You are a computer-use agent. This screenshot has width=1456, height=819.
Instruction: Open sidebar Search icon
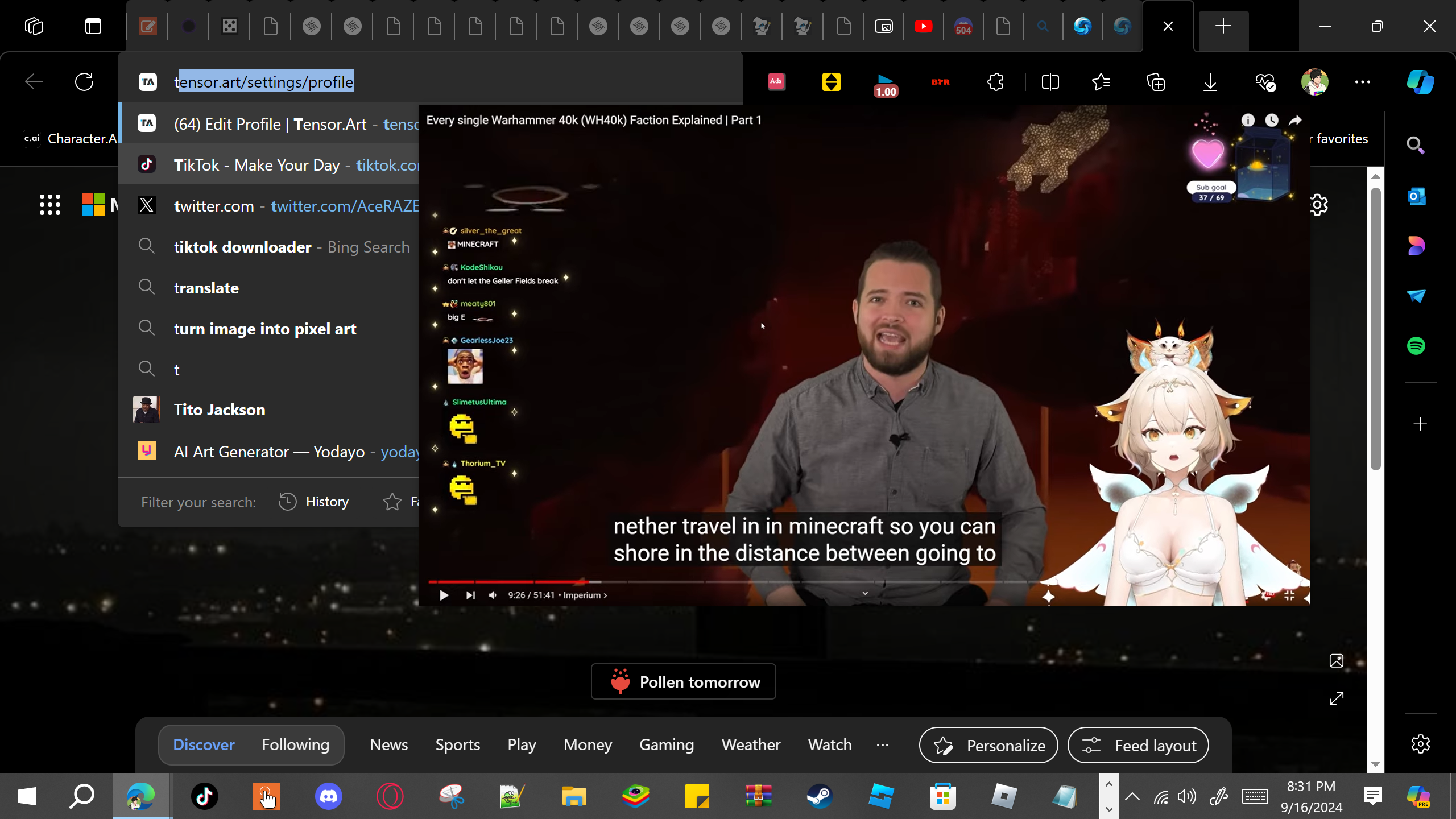1416,146
